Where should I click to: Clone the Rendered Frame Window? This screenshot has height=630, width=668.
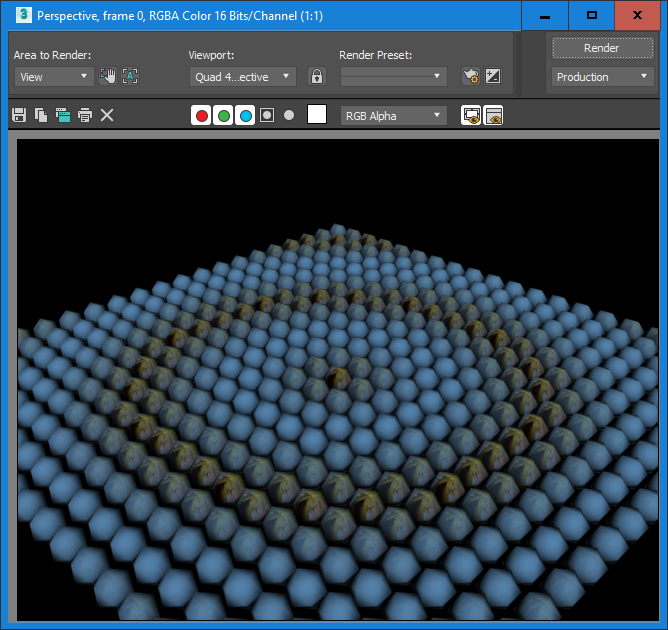point(63,115)
